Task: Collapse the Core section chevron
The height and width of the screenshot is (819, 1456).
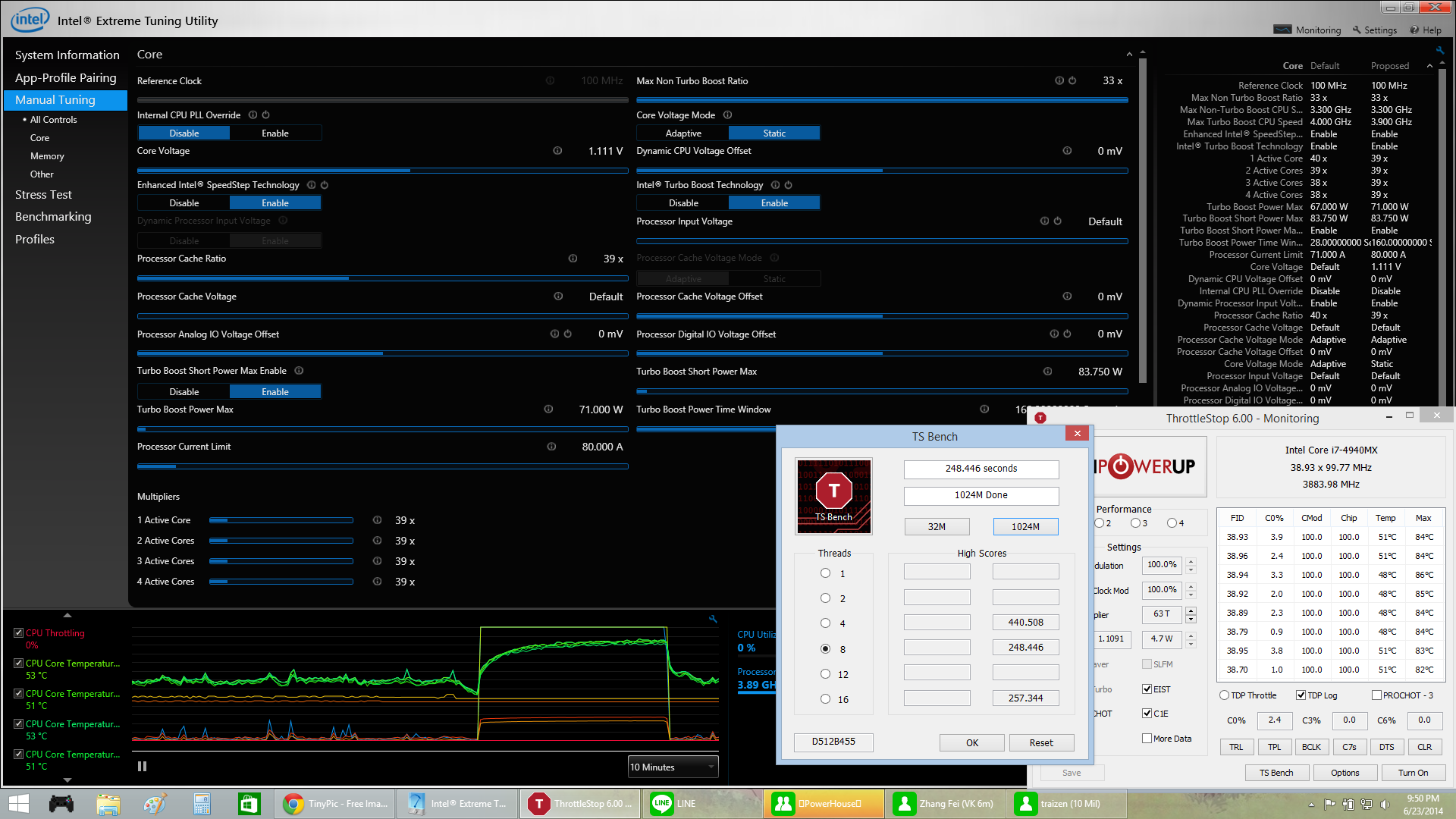Action: pos(1129,55)
